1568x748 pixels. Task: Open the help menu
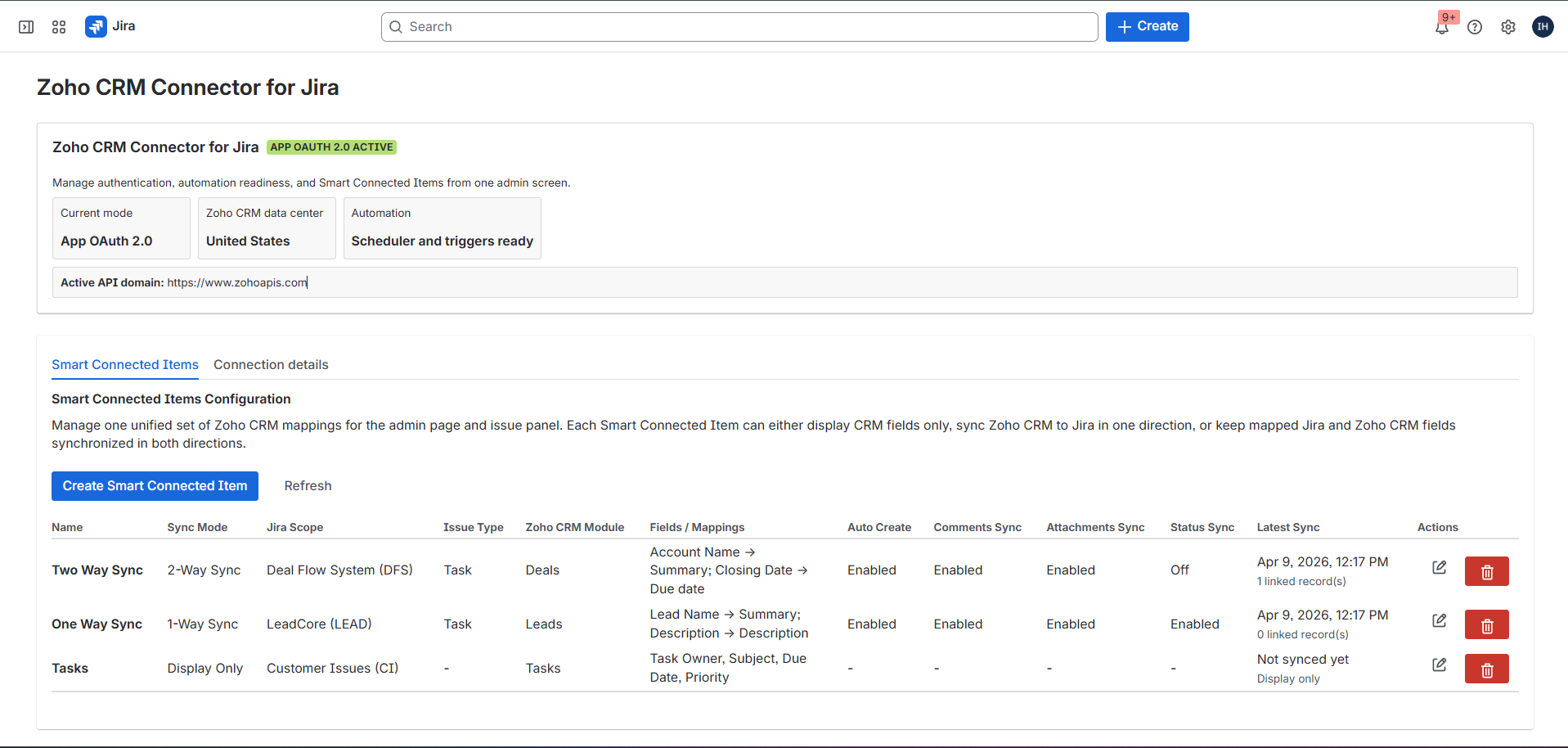1475,27
